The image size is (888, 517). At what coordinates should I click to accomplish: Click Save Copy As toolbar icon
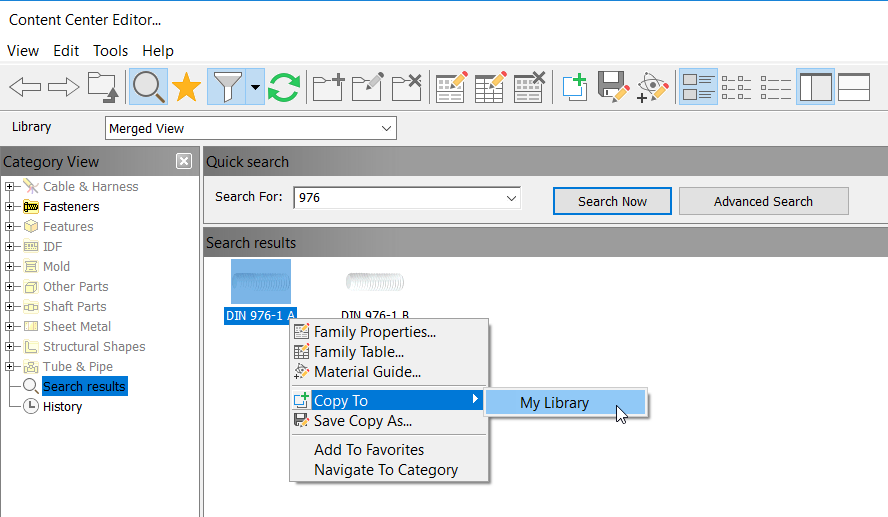click(x=613, y=87)
